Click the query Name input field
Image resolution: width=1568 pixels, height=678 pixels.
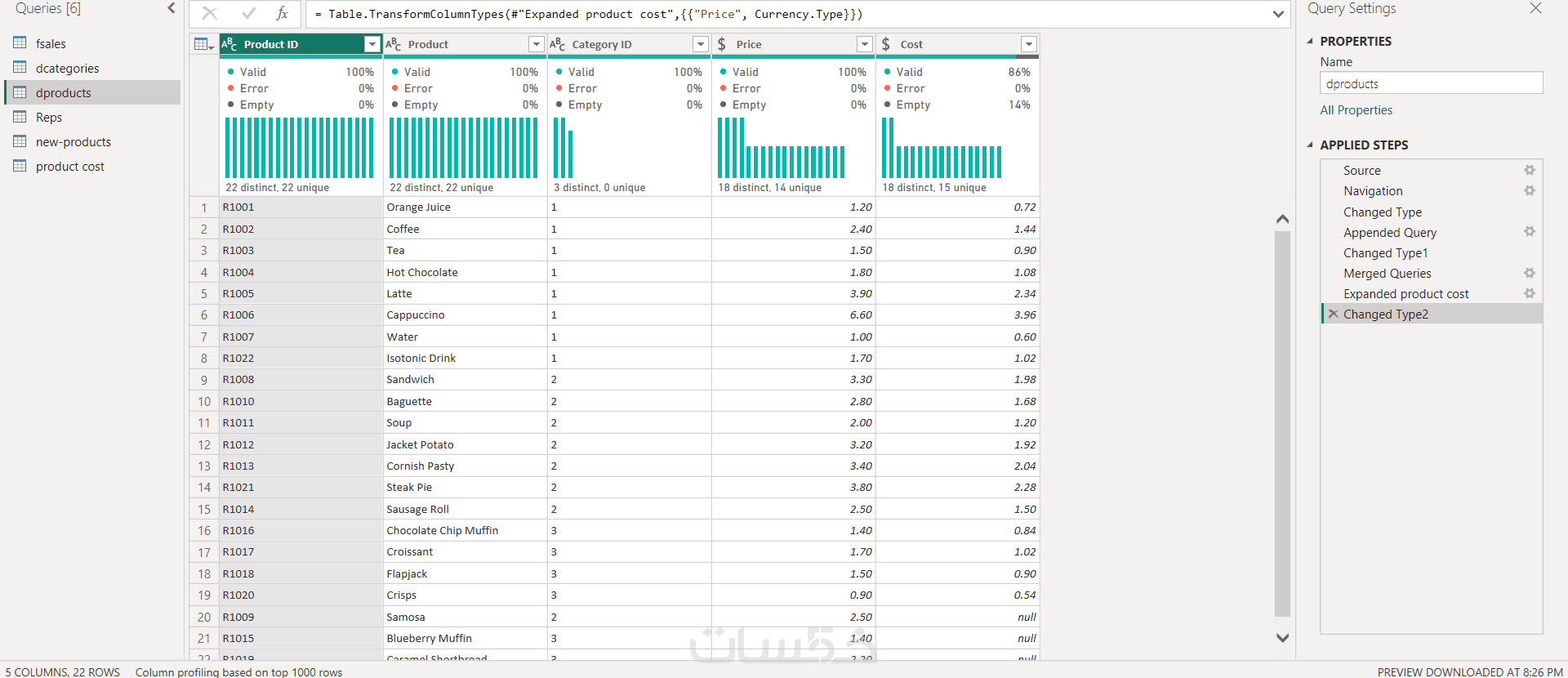pos(1431,83)
